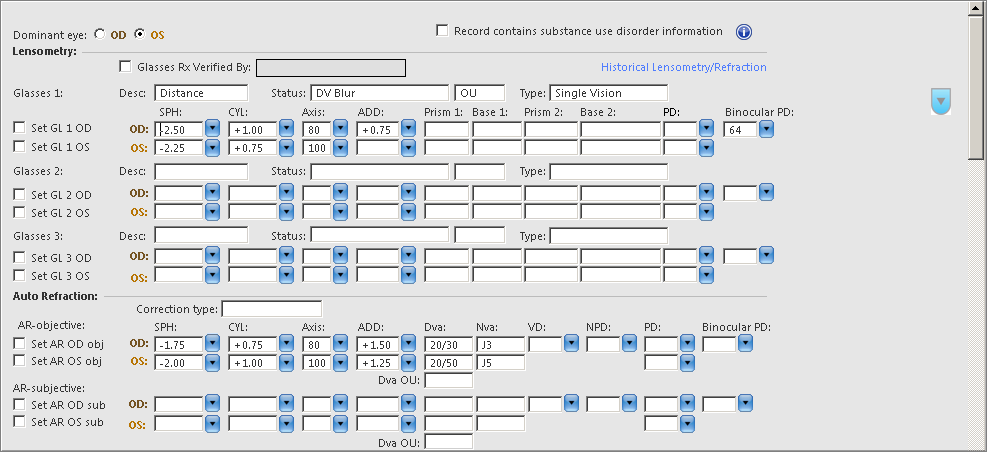Check Set AR OD sub box
Viewport: 987px width, 452px height.
point(20,404)
